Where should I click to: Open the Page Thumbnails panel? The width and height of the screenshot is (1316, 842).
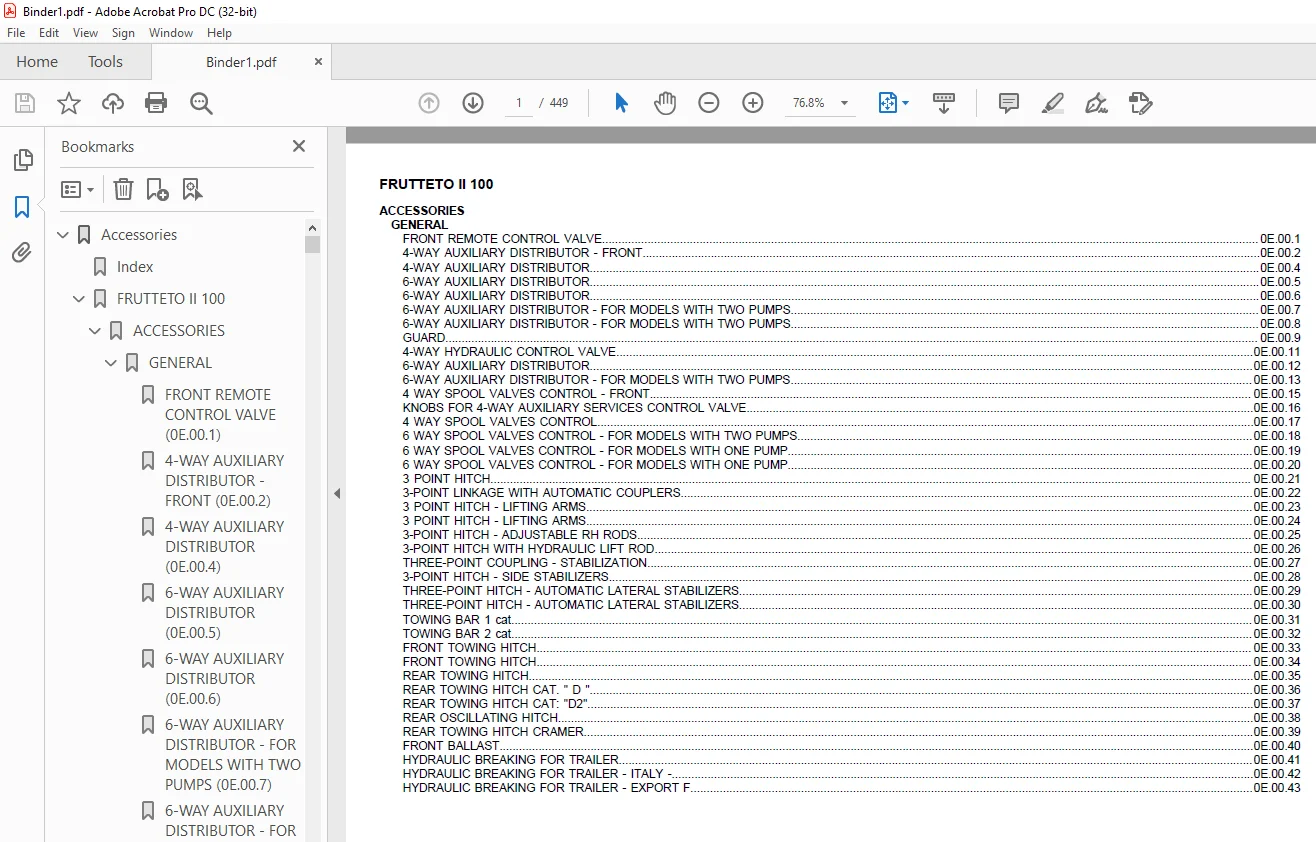(x=22, y=160)
